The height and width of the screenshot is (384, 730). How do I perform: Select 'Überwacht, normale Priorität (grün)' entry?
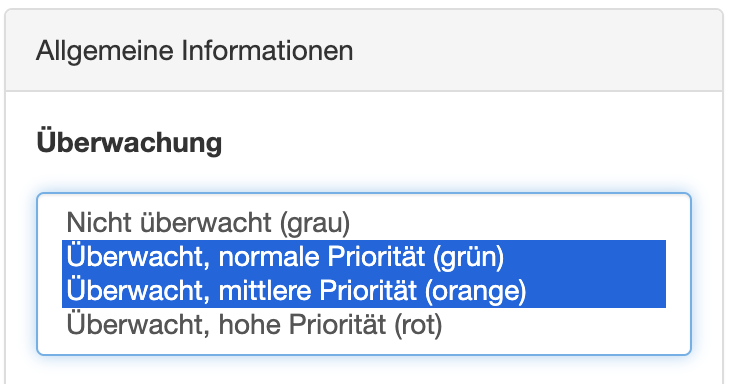[364, 257]
